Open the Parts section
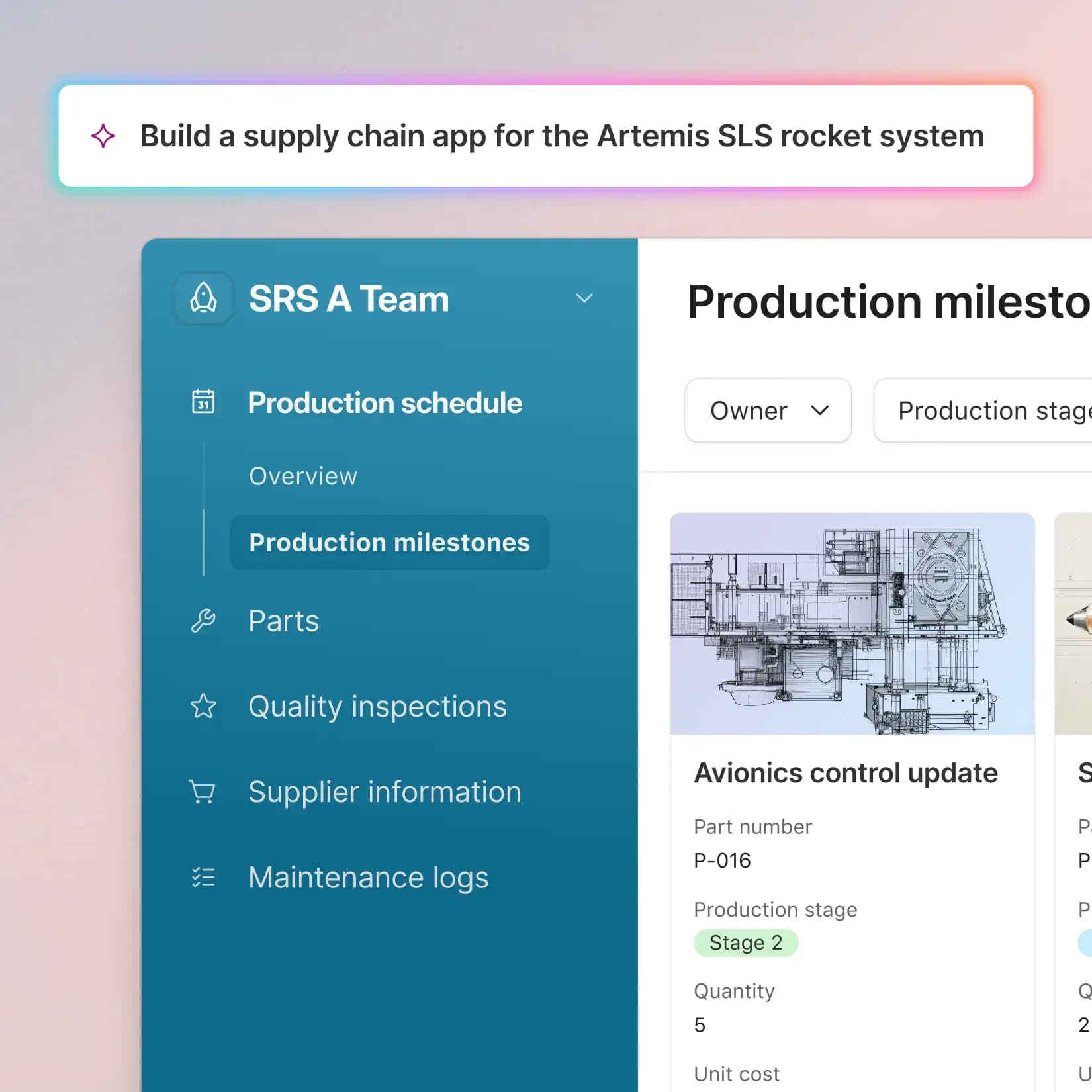The width and height of the screenshot is (1092, 1092). 283,621
